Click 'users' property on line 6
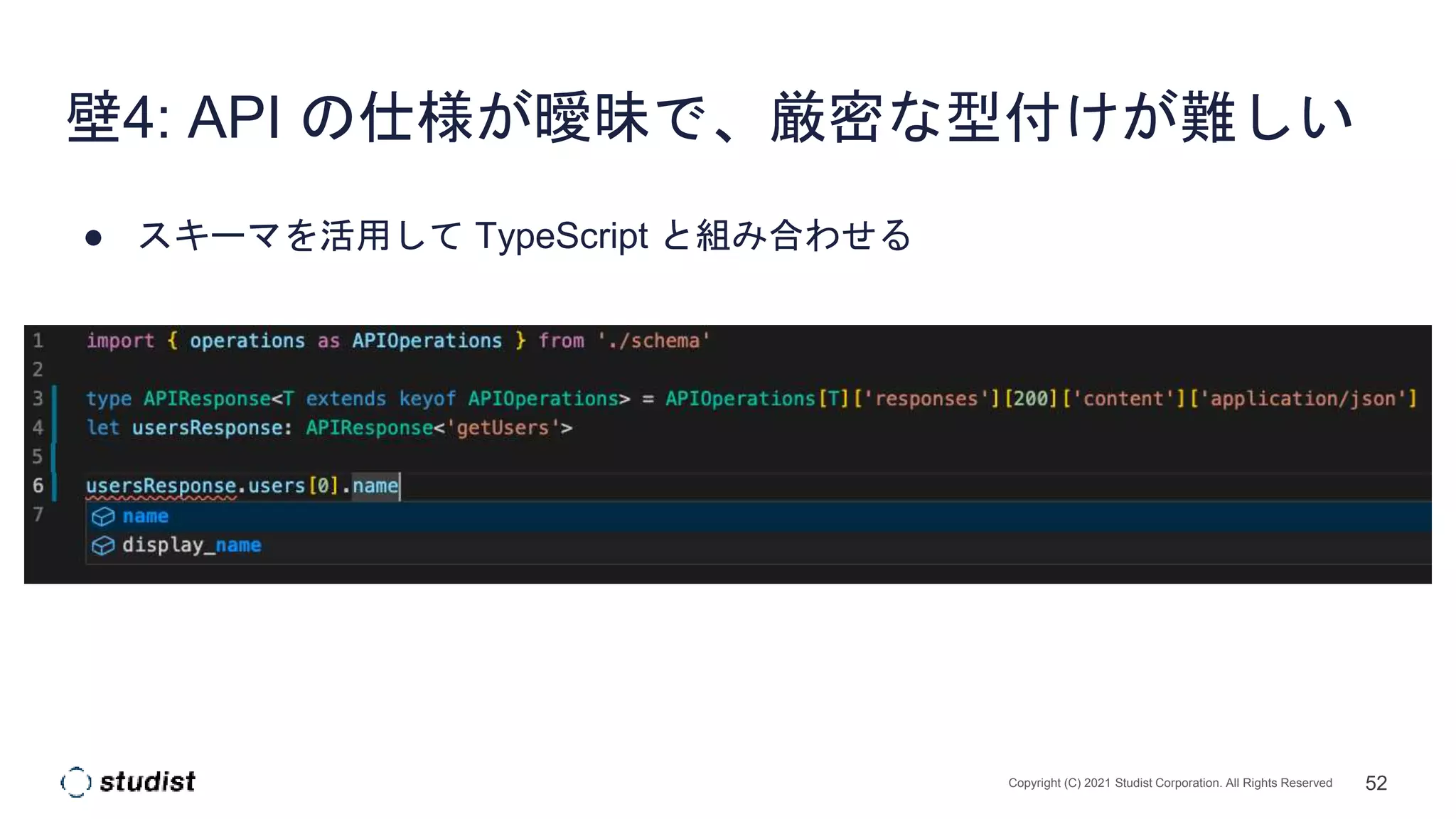The width and height of the screenshot is (1456, 819). pos(277,486)
